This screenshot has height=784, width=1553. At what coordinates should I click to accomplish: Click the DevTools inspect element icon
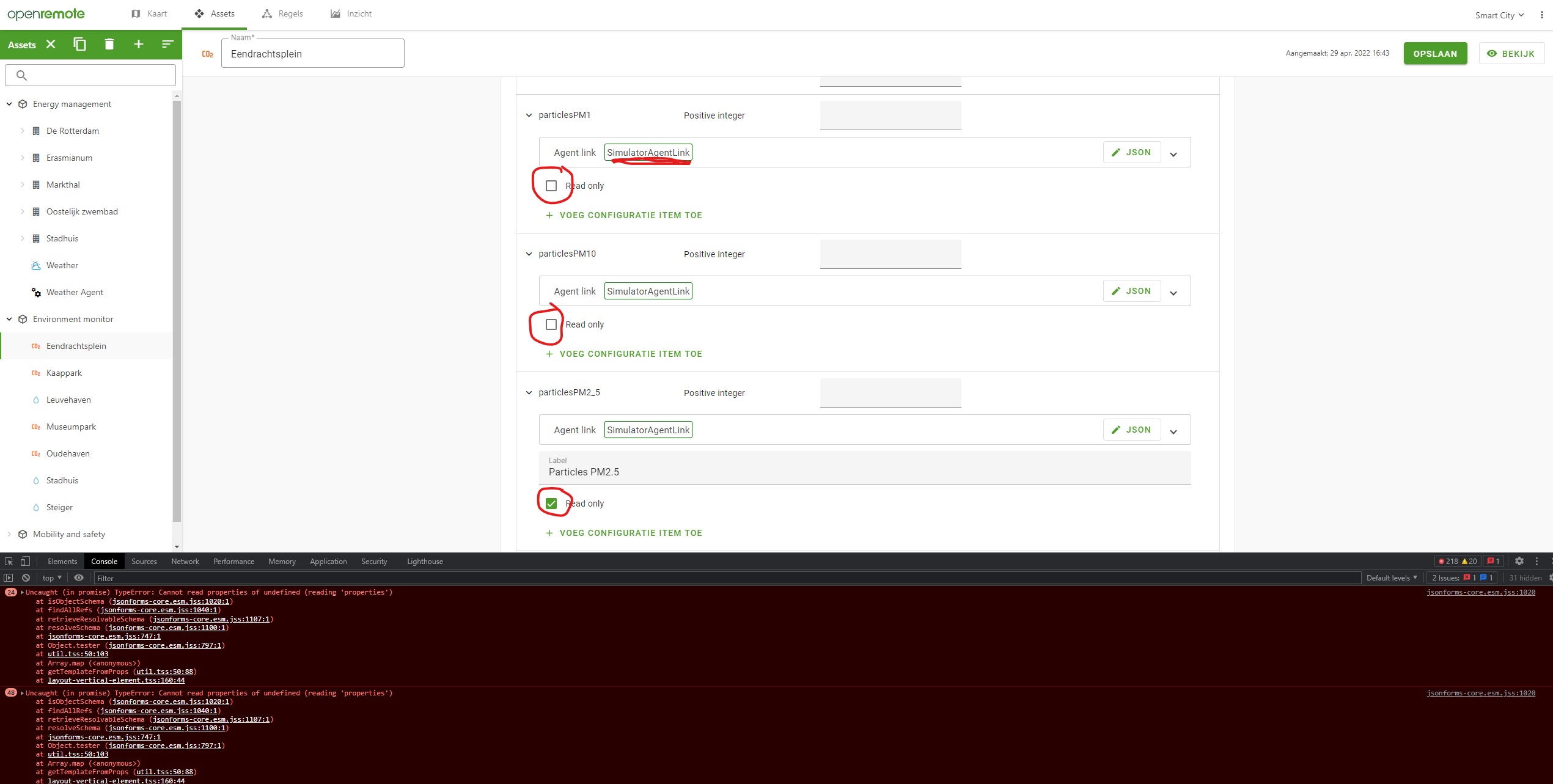tap(9, 561)
